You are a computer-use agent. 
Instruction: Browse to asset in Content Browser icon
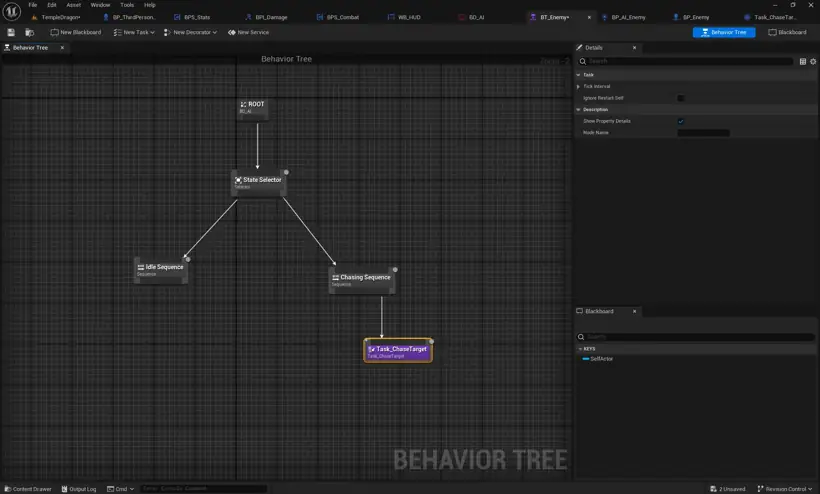point(30,32)
